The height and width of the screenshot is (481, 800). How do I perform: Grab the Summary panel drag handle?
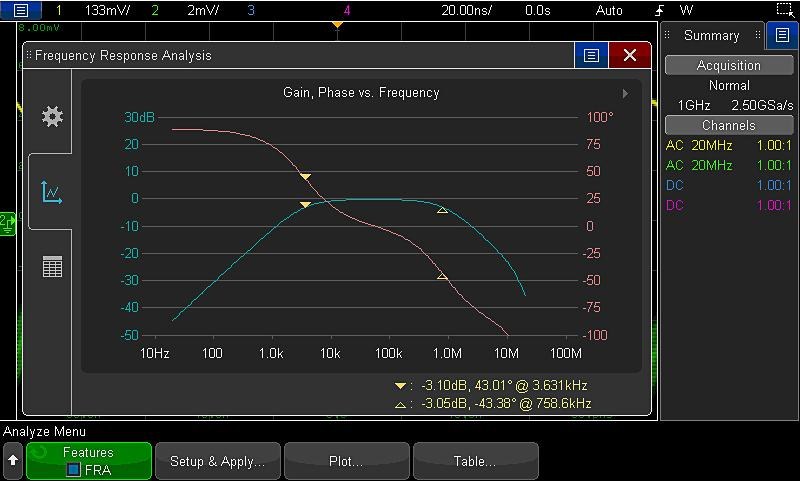(x=667, y=35)
